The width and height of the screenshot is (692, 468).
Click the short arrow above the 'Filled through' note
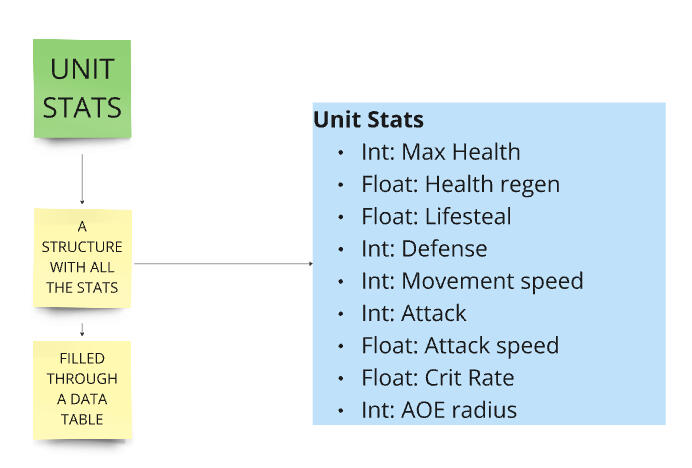[82, 327]
